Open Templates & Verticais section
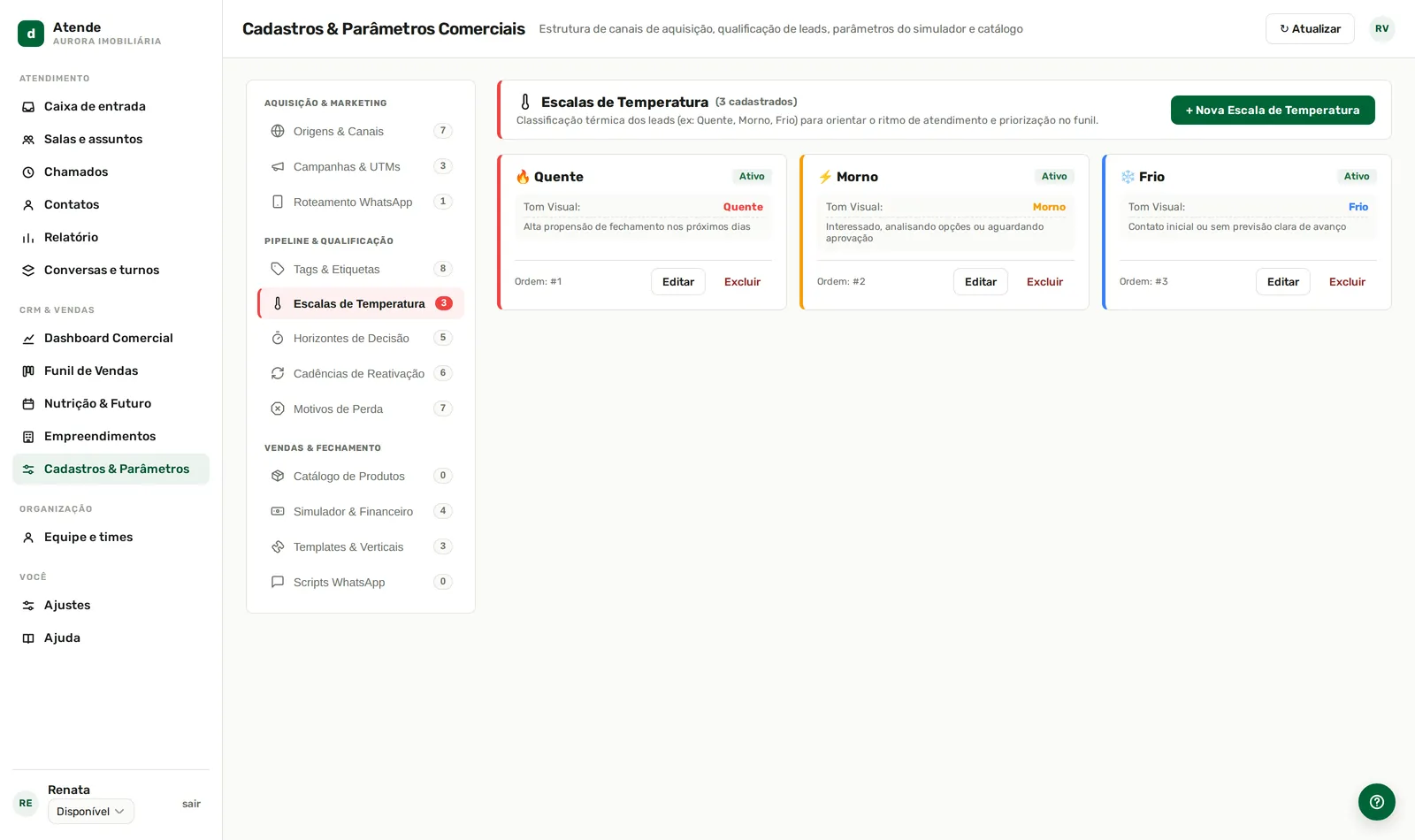The height and width of the screenshot is (840, 1415). pyautogui.click(x=361, y=546)
